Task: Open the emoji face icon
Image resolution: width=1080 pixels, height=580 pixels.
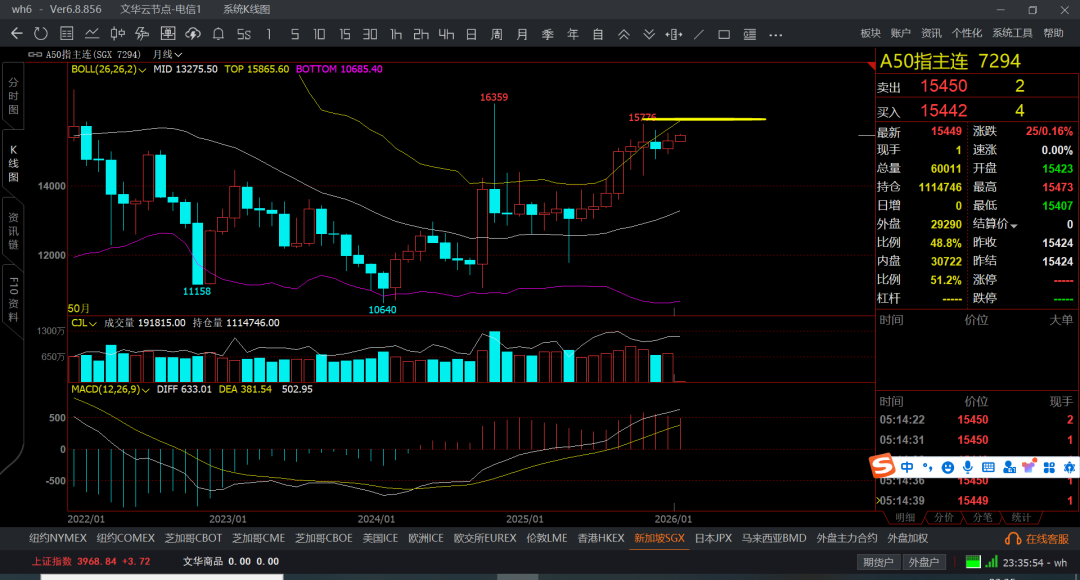Action: click(948, 467)
